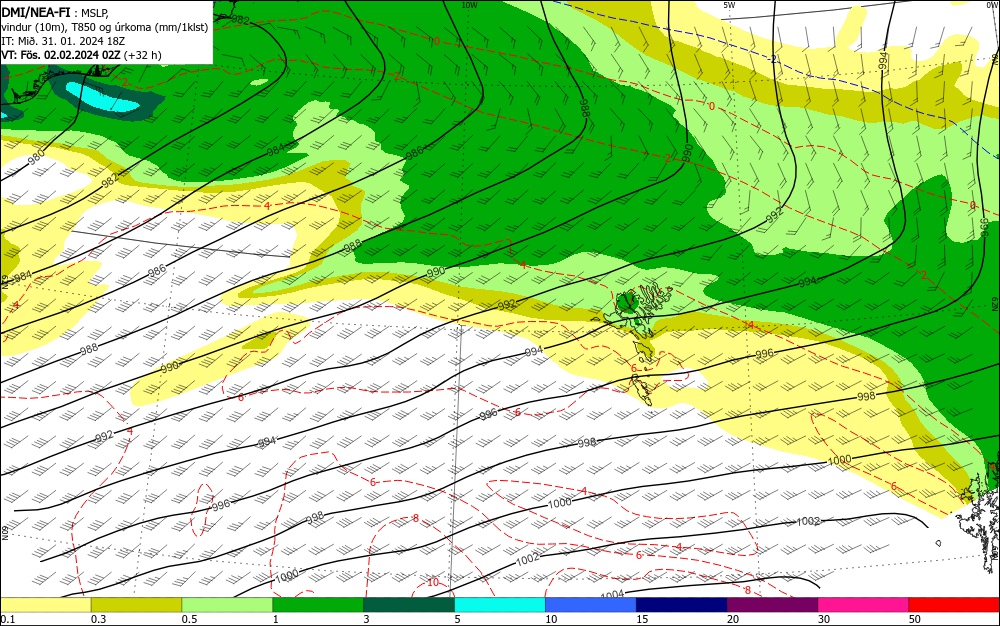The height and width of the screenshot is (626, 1000).
Task: Select the purple 20 mm legend swatch
Action: coord(772,605)
